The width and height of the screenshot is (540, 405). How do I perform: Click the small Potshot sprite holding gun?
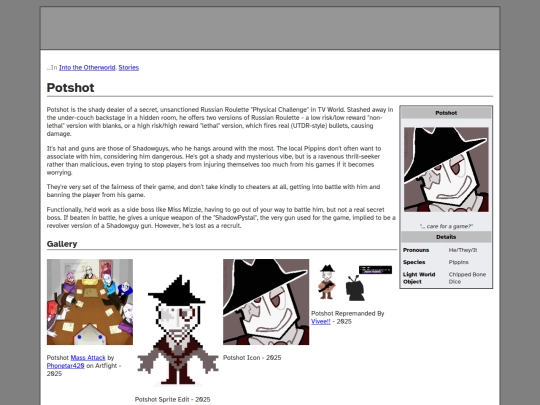(x=326, y=282)
